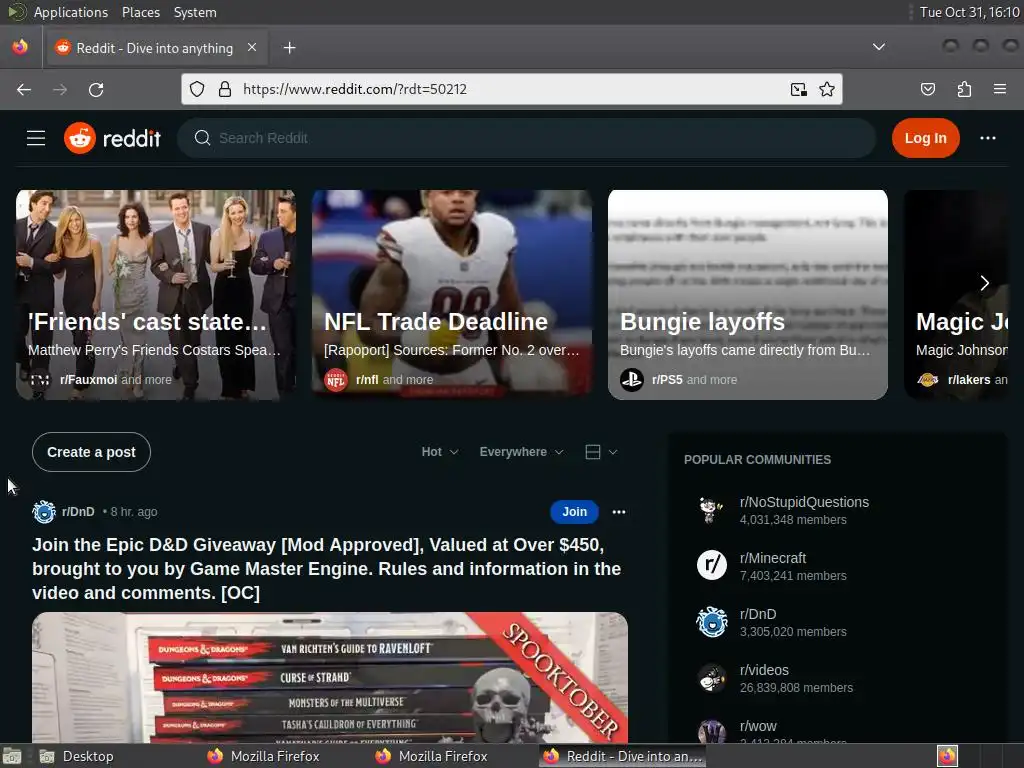
Task: Open r/DnD in Popular Communities
Action: (x=758, y=615)
